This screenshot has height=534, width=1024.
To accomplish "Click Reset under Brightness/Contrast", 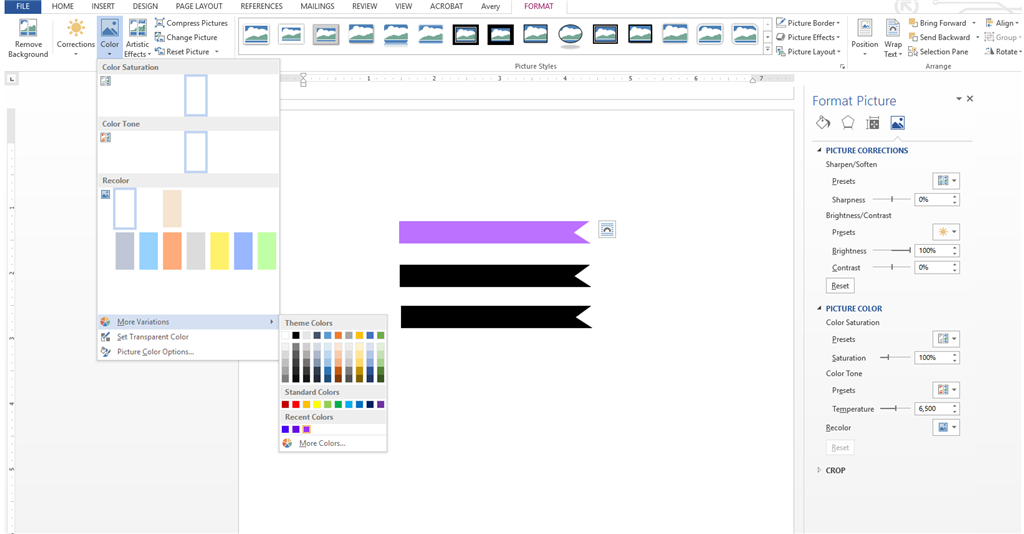I will (840, 286).
